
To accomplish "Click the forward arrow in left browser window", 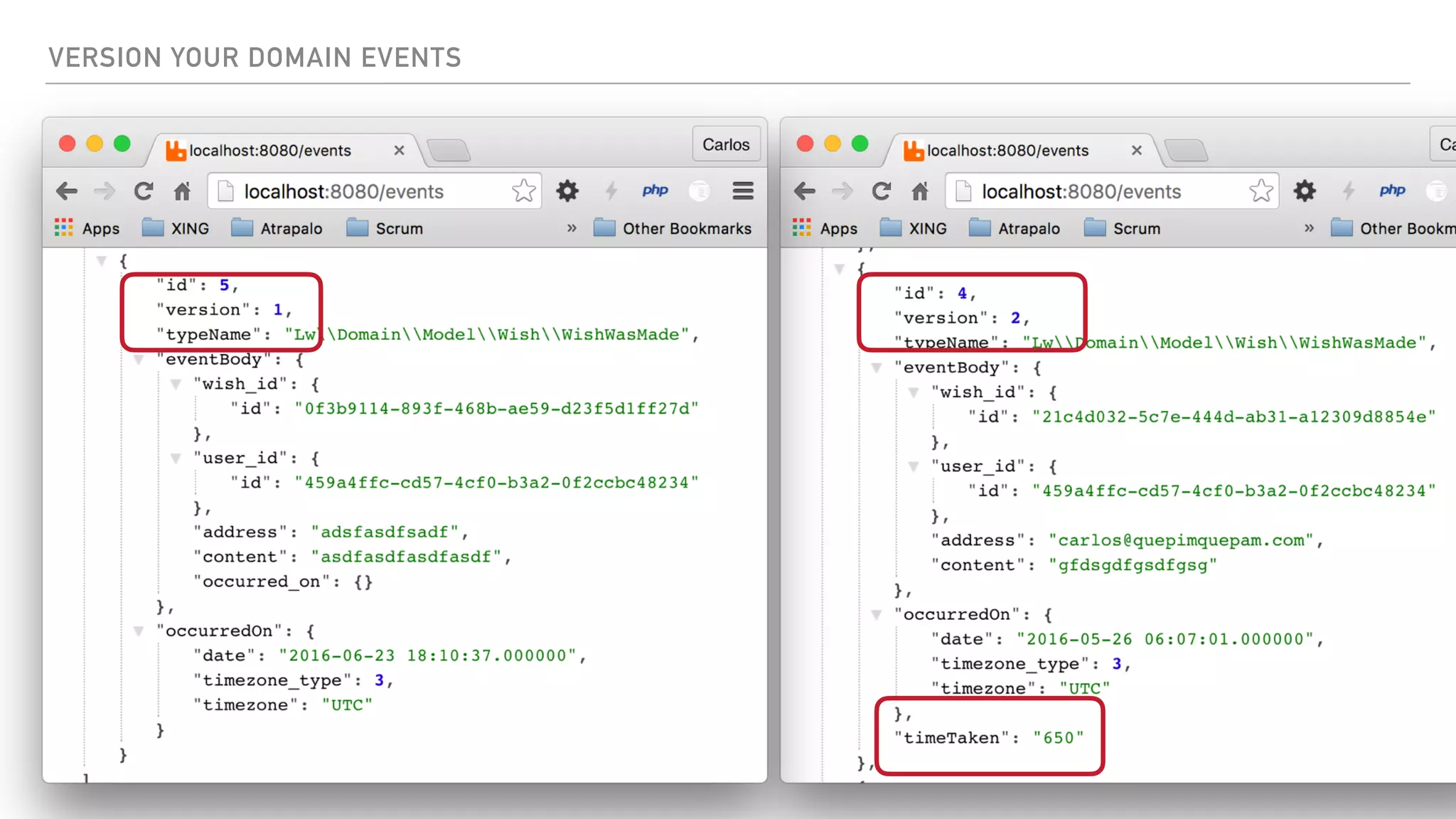I will tap(105, 191).
